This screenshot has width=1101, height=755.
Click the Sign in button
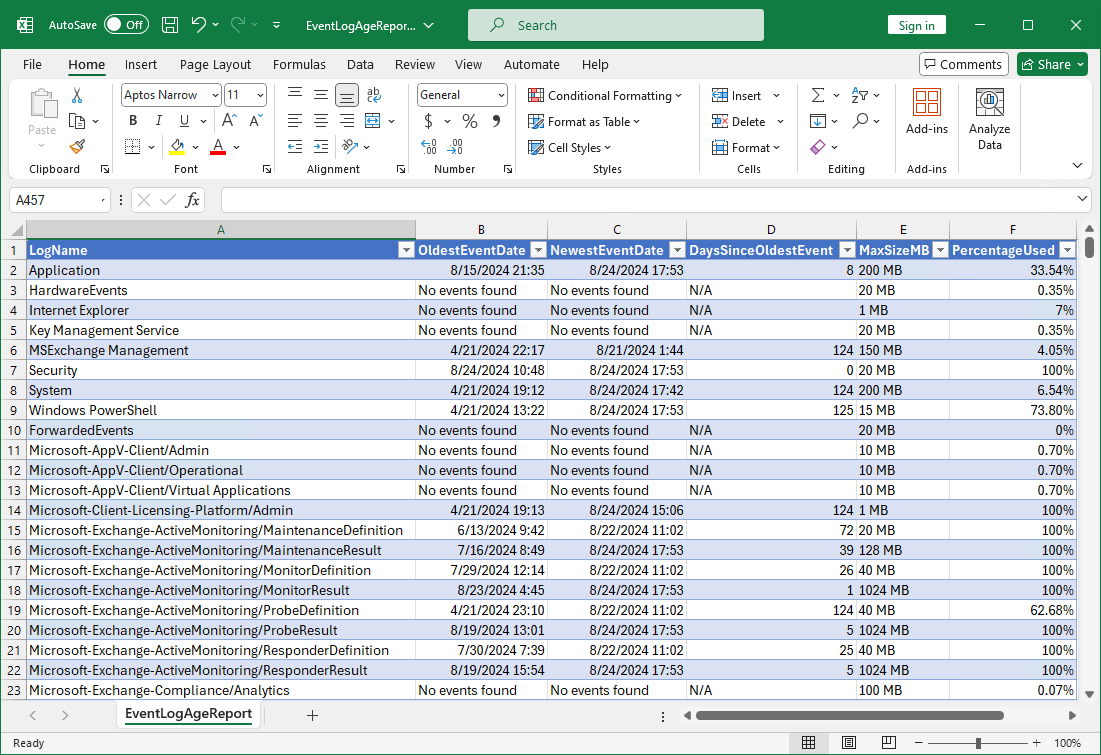coord(916,25)
